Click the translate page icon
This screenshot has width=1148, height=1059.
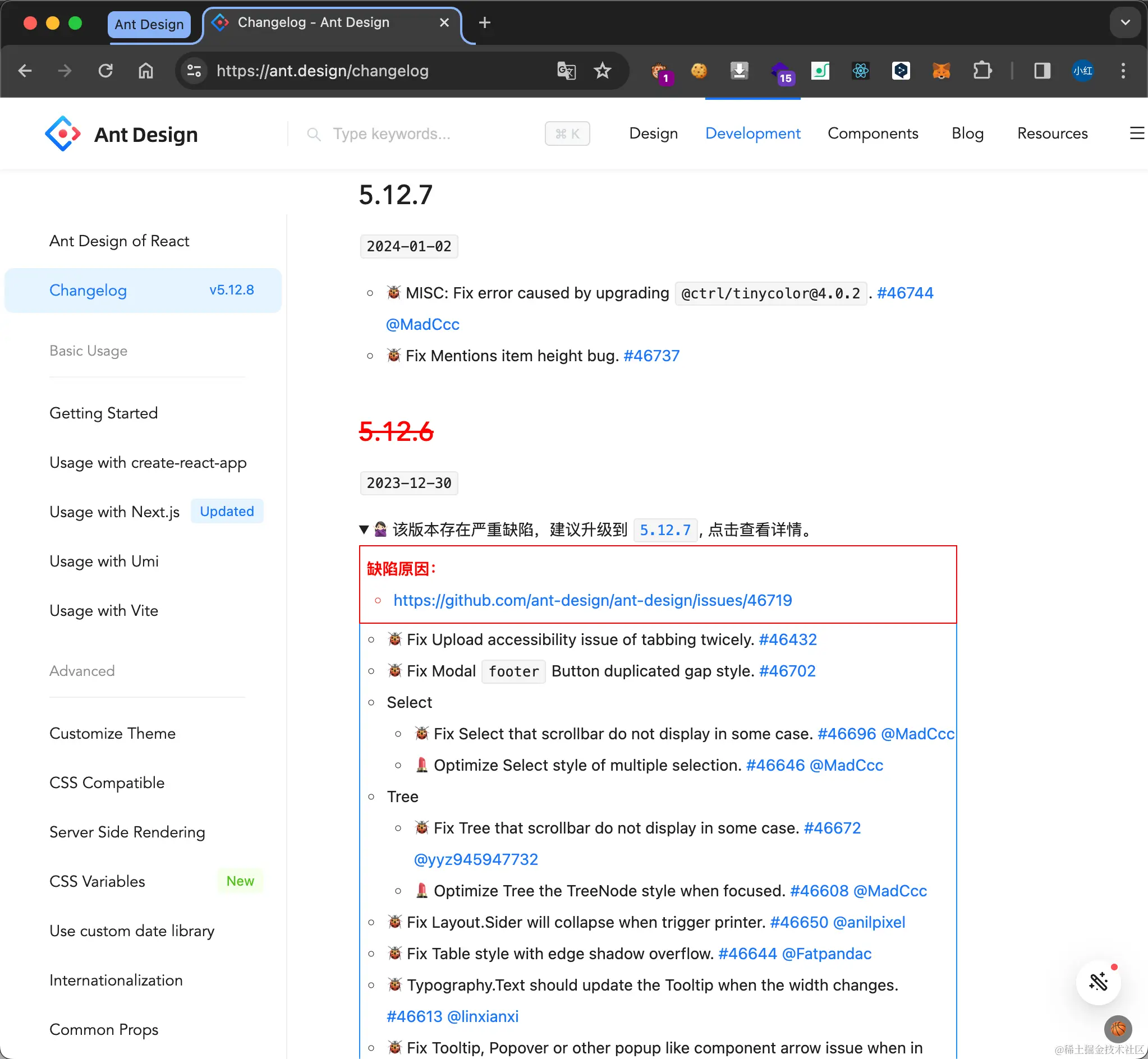click(x=566, y=71)
